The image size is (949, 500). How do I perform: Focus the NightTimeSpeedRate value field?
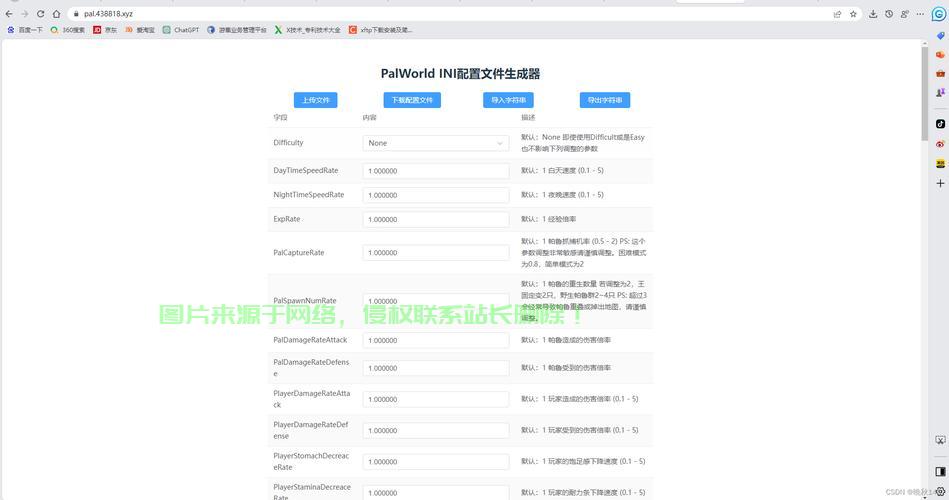pyautogui.click(x=436, y=195)
